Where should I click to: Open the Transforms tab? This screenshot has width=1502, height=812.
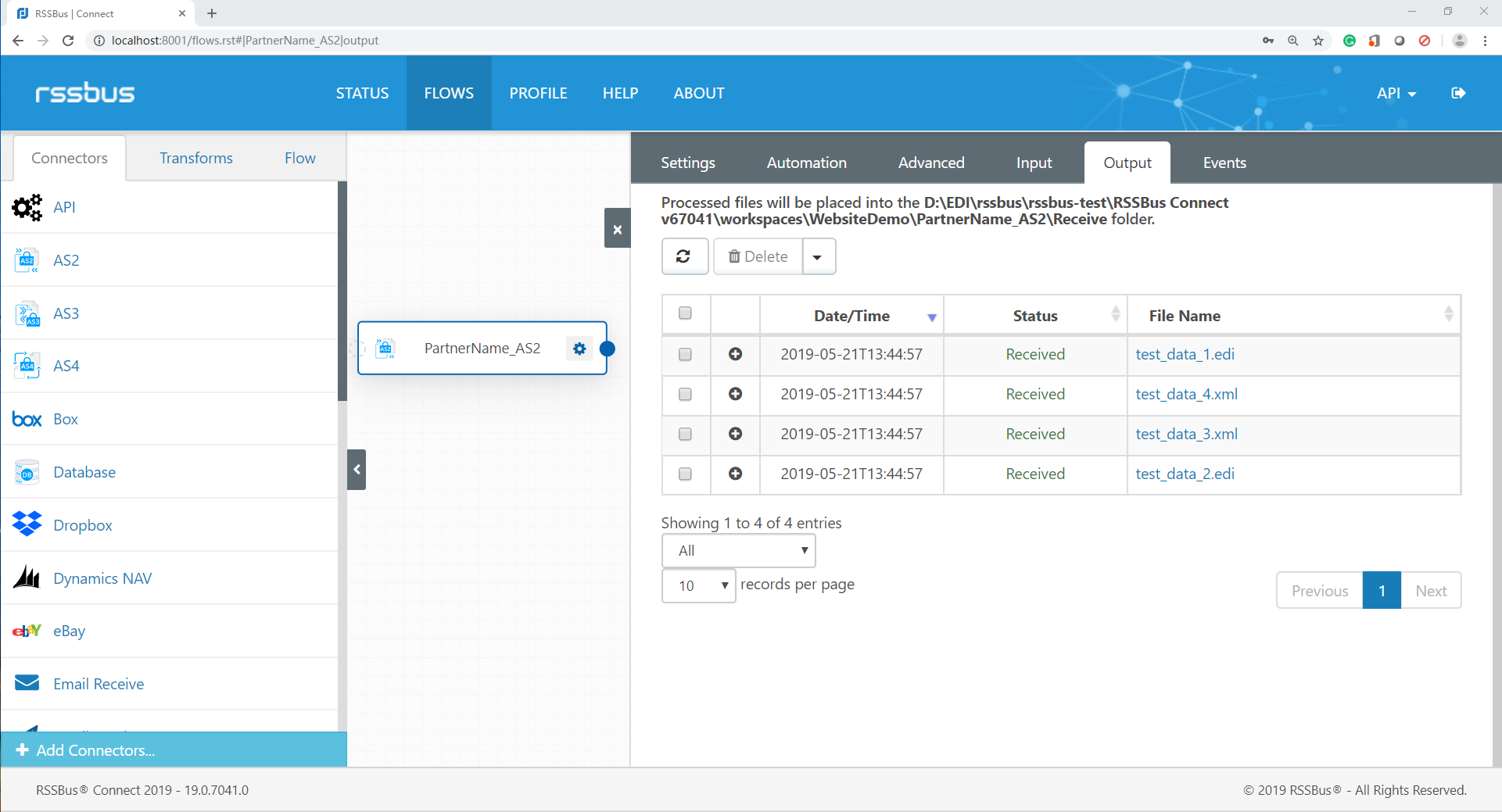196,158
